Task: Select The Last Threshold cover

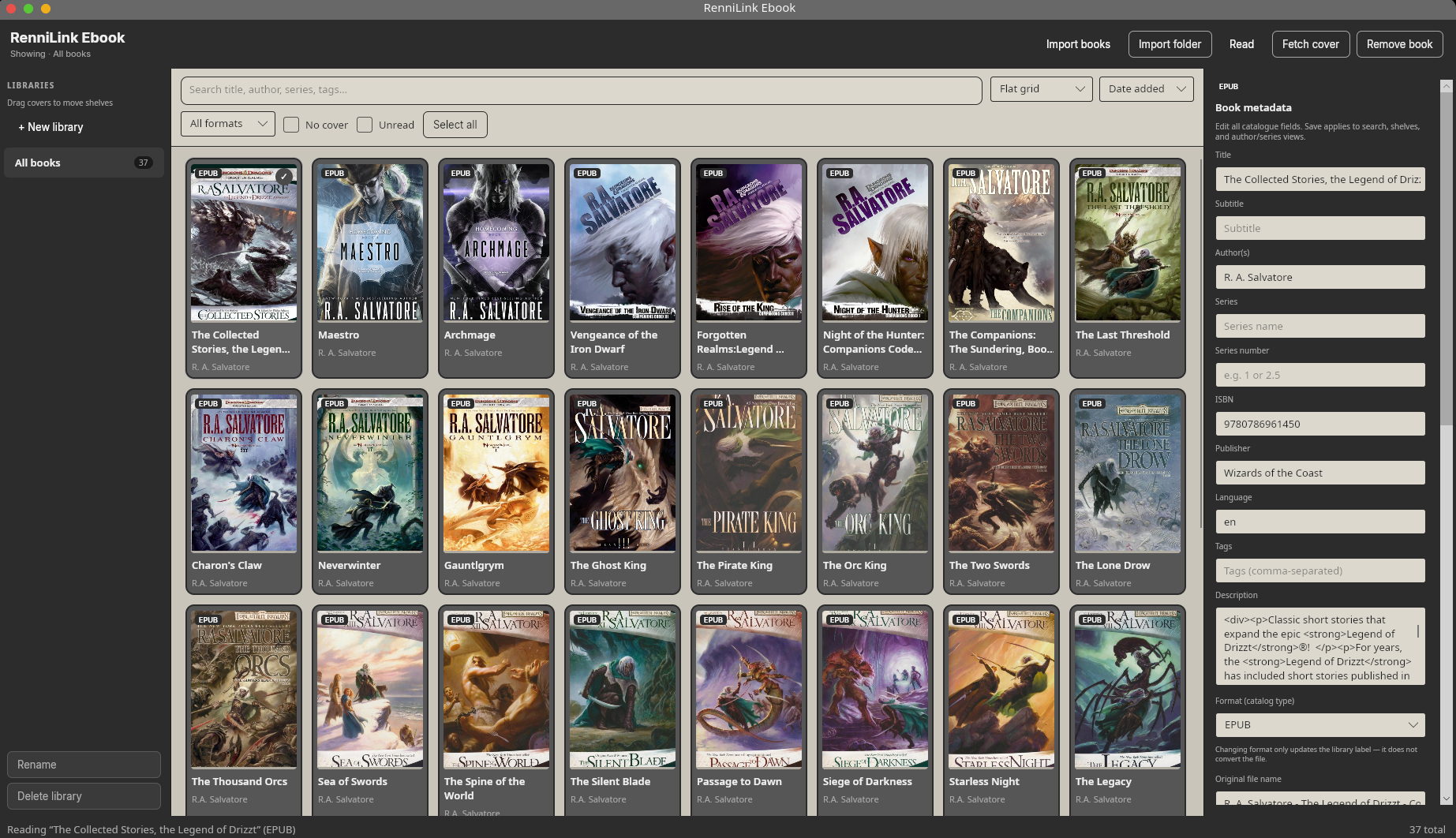Action: point(1128,242)
